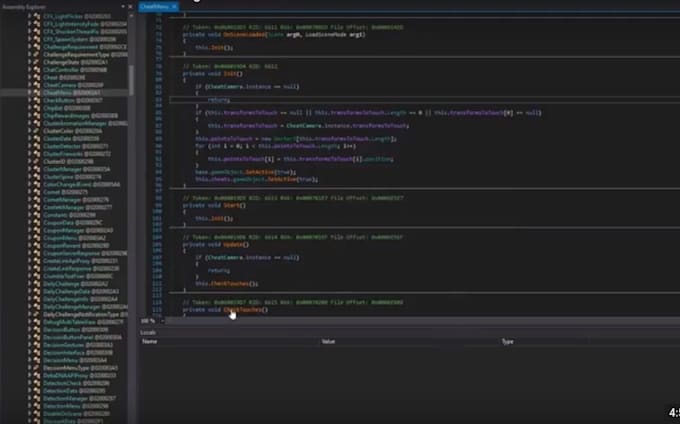Click the enum icon beside ChallengeState
680x424 pixels.
37,62
